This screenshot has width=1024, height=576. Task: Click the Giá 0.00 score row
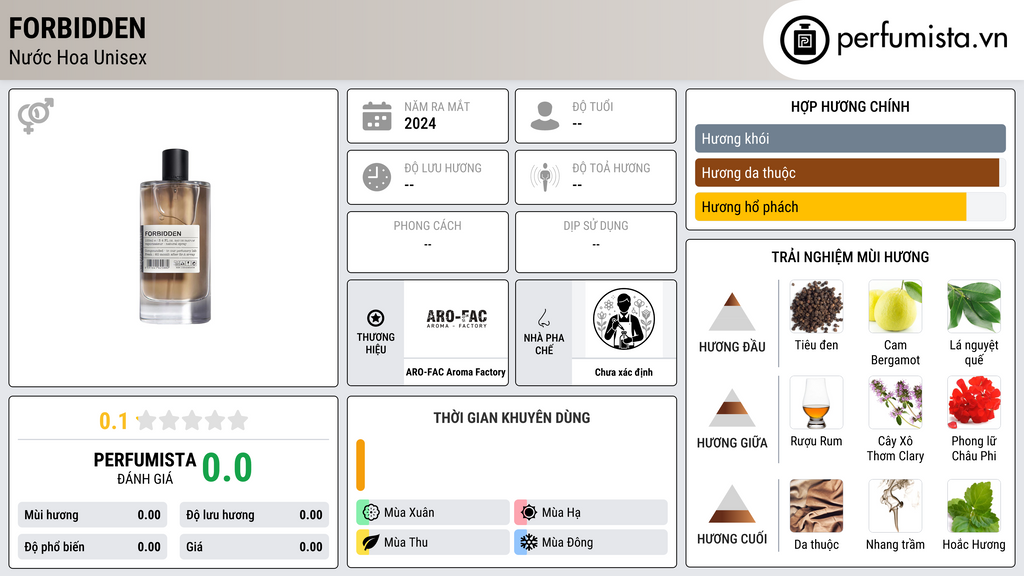point(254,547)
